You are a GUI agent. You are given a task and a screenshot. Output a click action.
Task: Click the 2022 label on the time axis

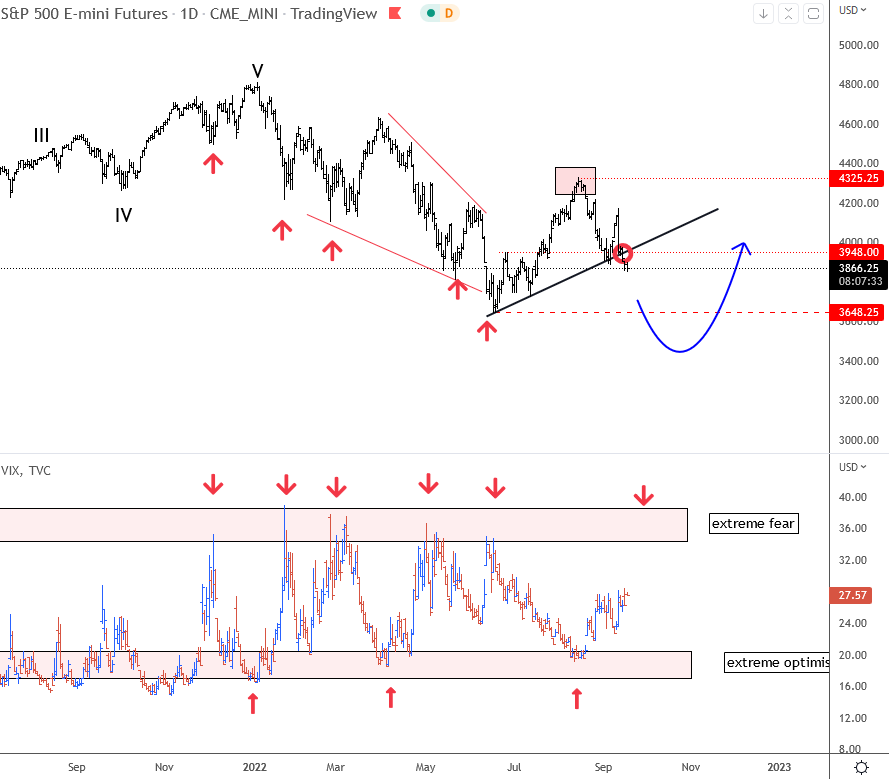click(x=255, y=767)
